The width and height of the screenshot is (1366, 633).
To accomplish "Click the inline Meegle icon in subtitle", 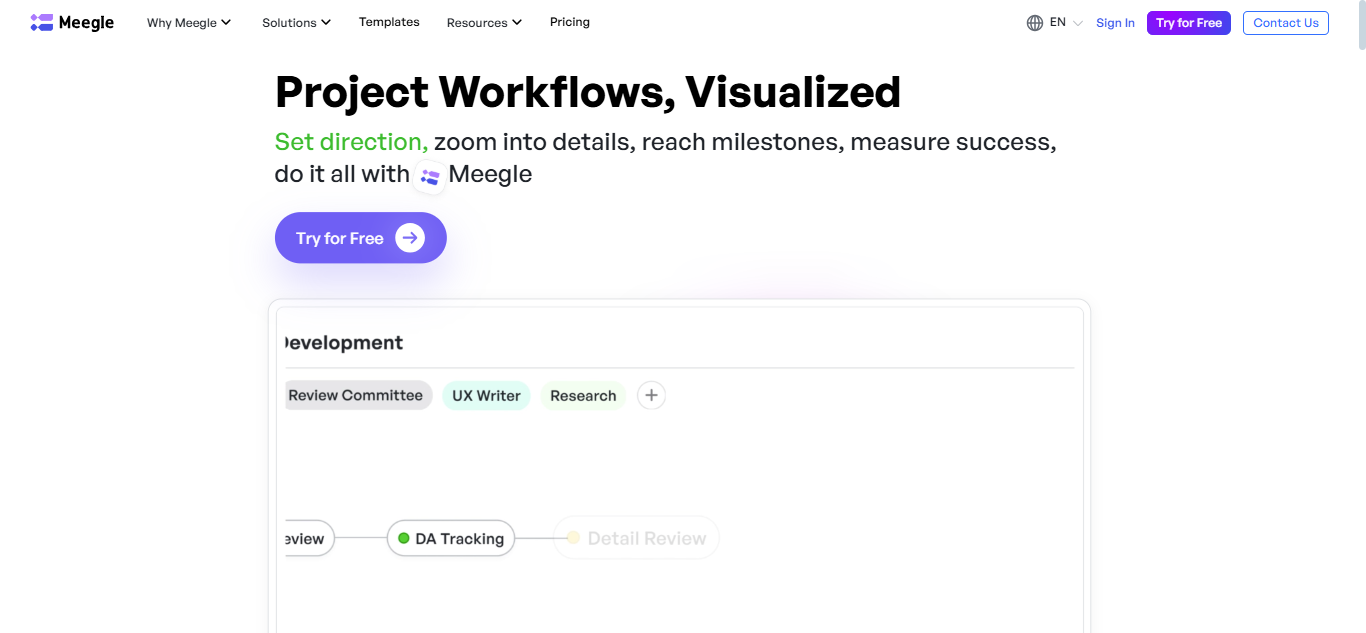I will click(x=430, y=176).
